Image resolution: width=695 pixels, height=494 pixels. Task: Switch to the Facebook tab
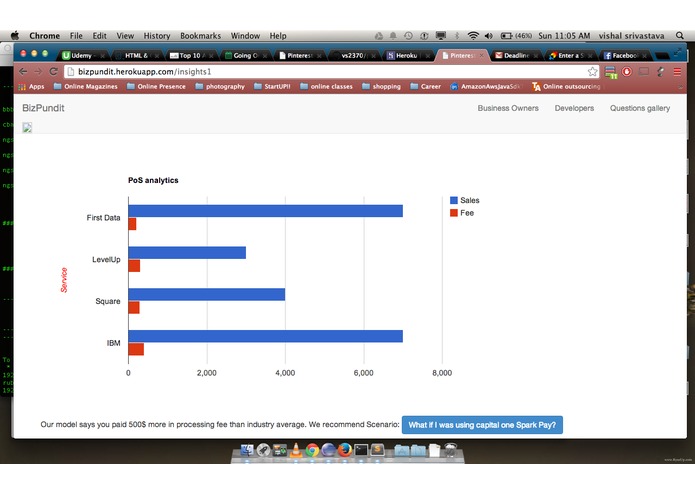tap(624, 55)
